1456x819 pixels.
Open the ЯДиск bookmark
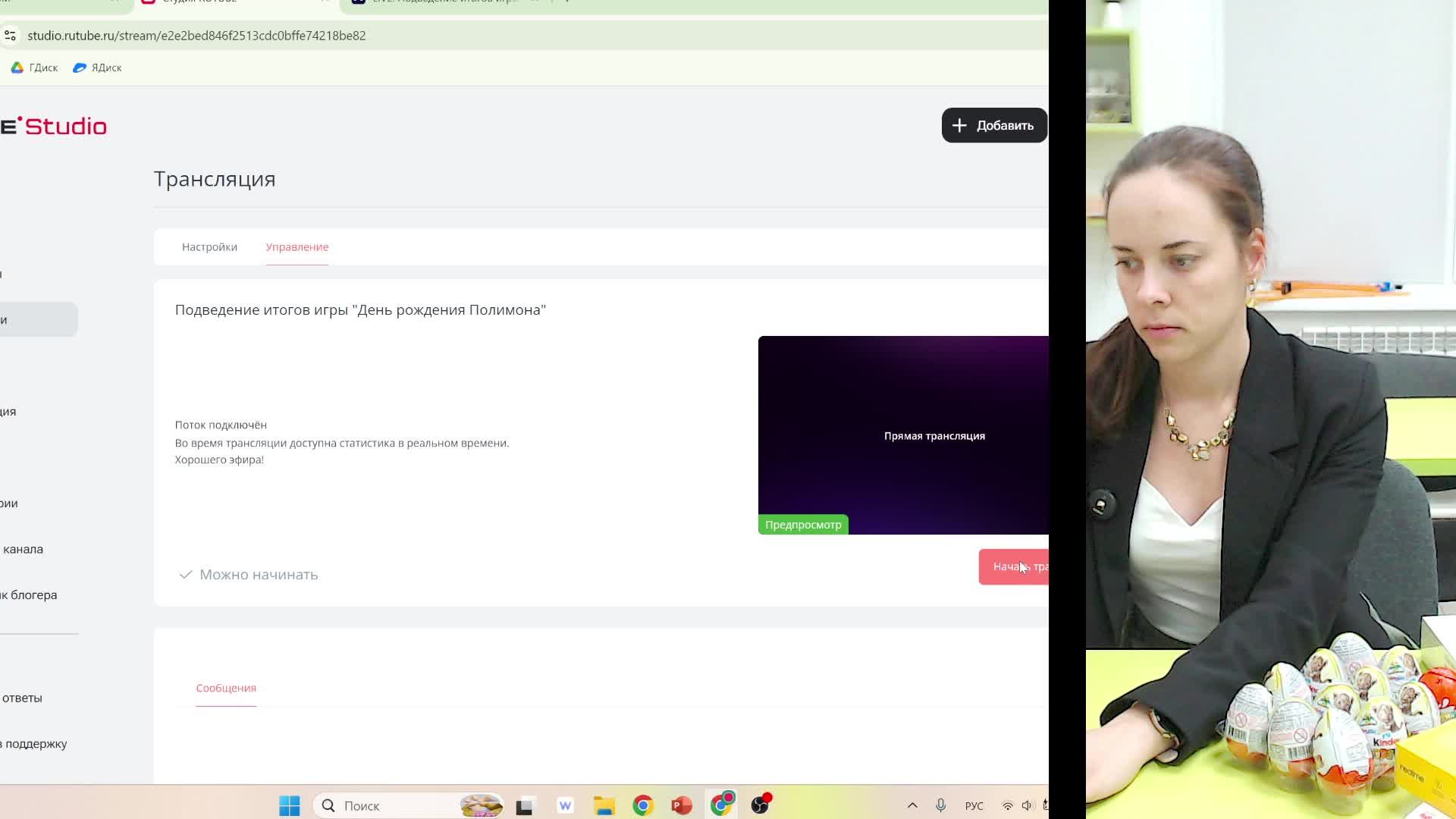click(97, 67)
